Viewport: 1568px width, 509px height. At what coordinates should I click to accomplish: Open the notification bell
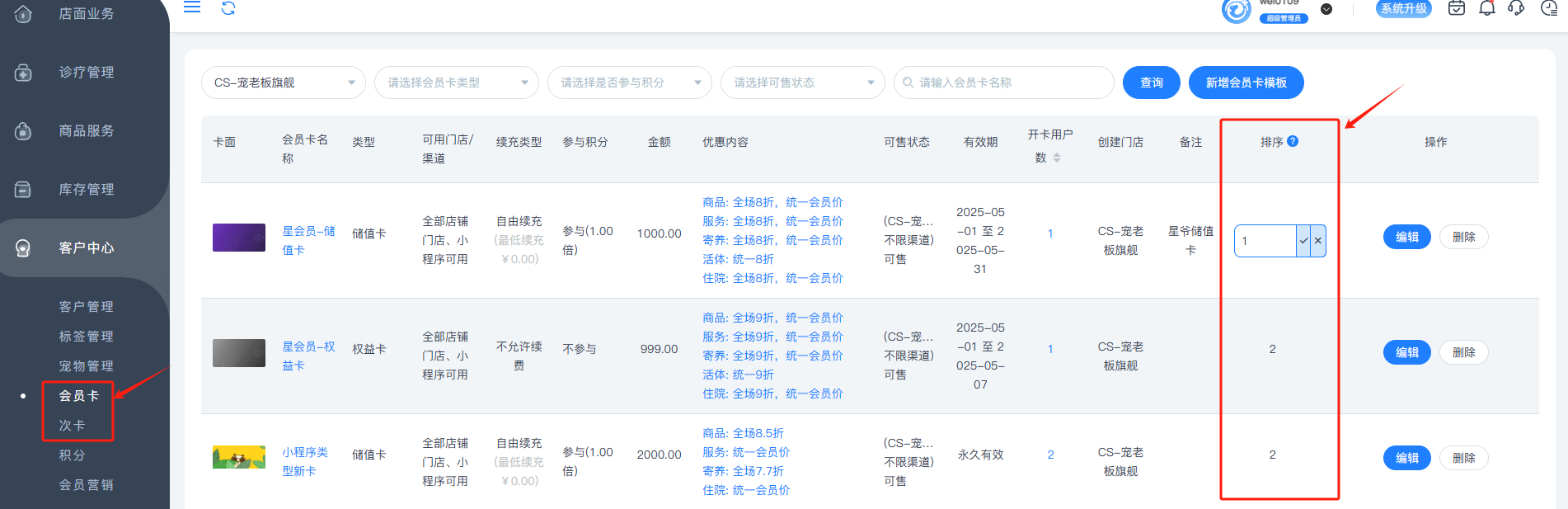click(1487, 8)
